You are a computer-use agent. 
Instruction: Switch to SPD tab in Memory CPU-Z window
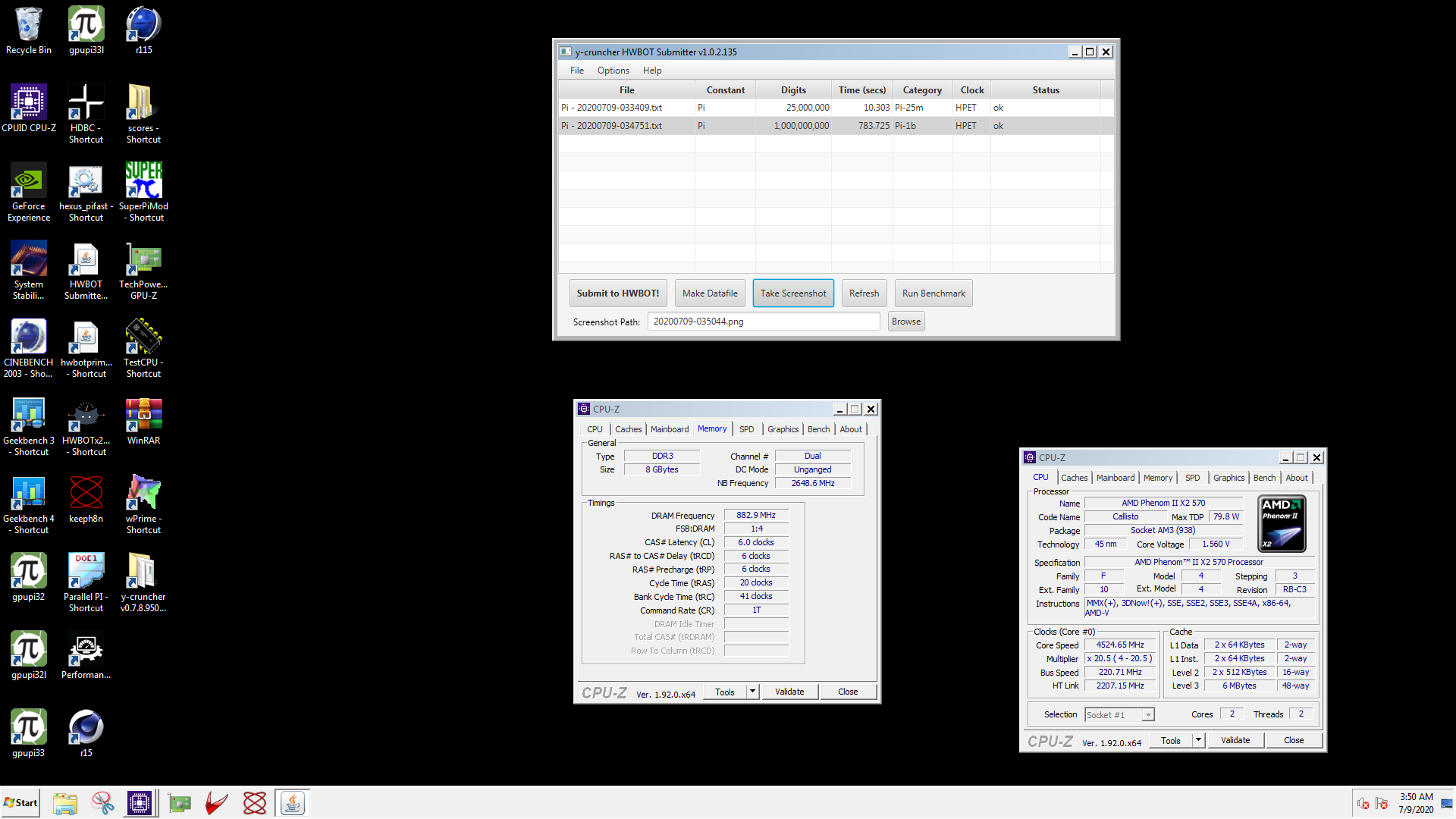747,429
